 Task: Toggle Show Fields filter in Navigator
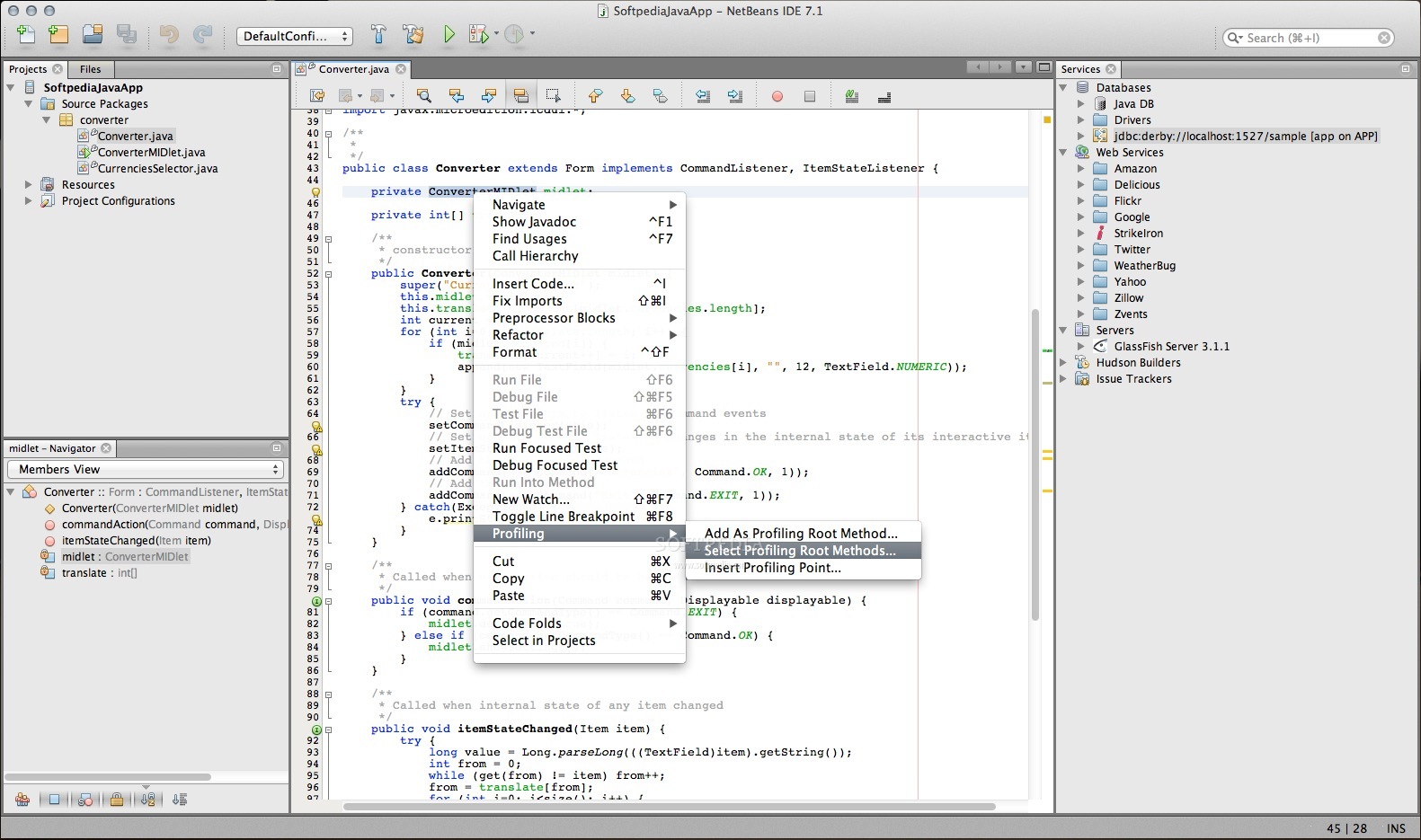point(54,799)
